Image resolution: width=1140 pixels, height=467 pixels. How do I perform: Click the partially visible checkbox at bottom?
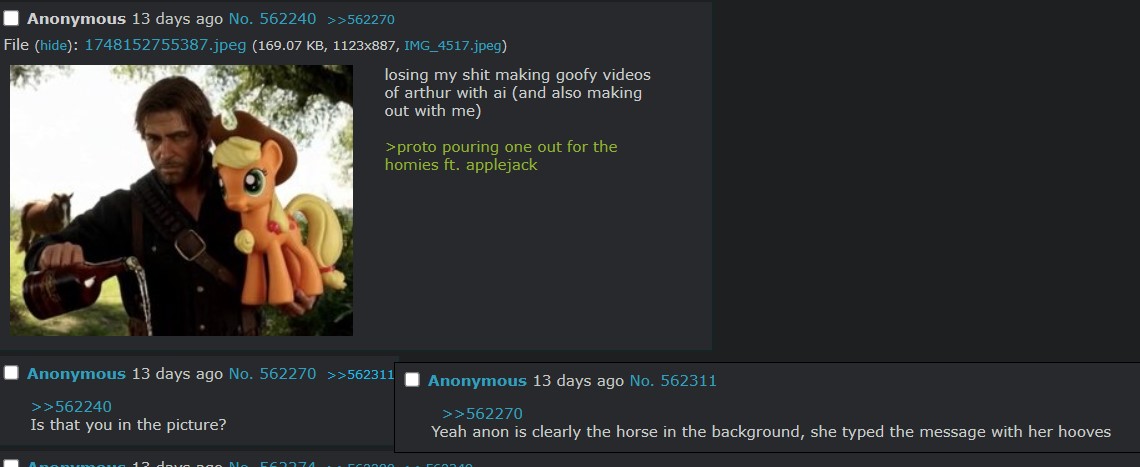tap(11, 463)
